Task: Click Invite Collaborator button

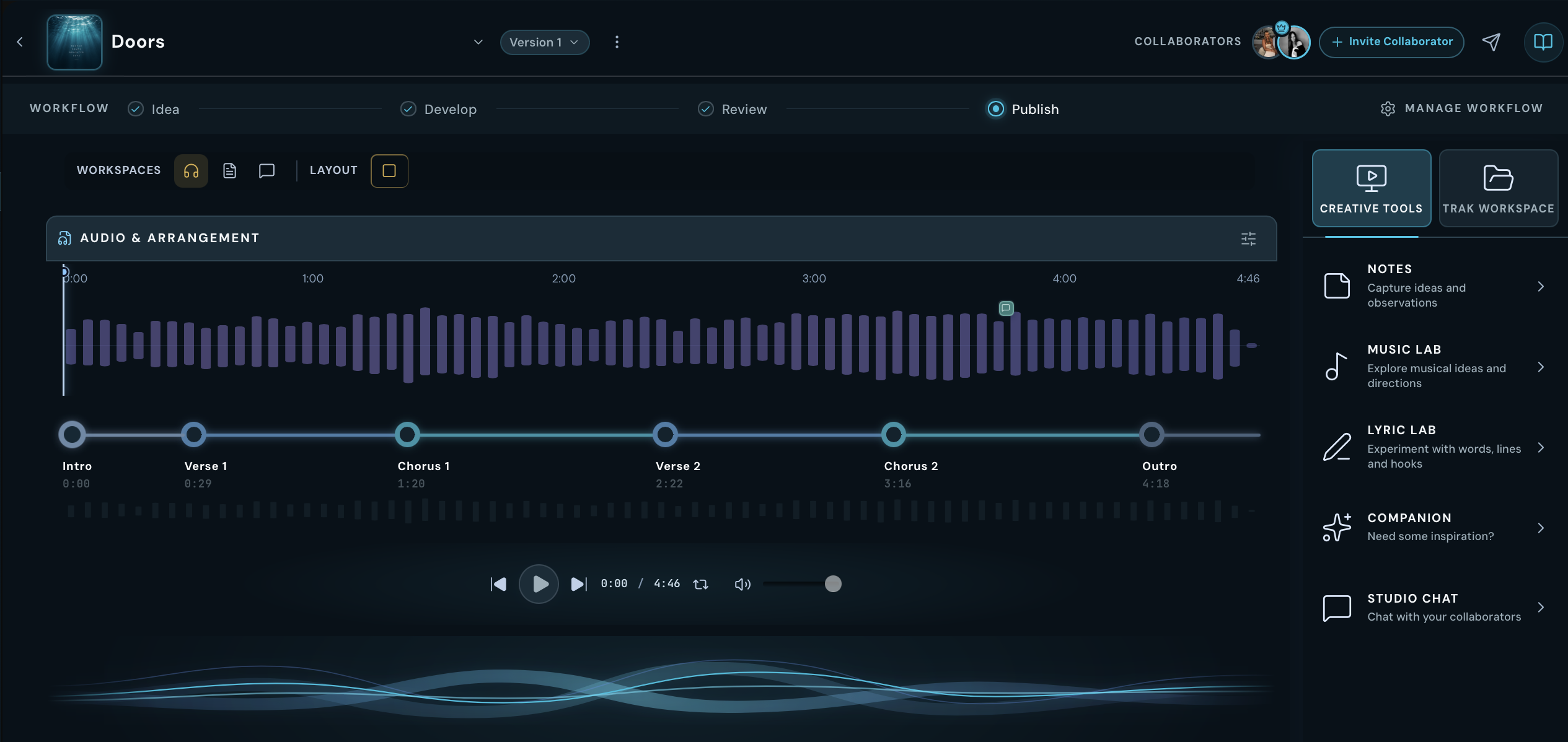Action: 1391,42
